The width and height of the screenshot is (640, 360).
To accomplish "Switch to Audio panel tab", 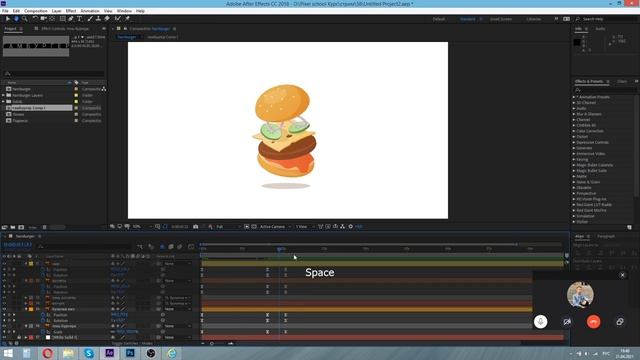I will pos(600,29).
